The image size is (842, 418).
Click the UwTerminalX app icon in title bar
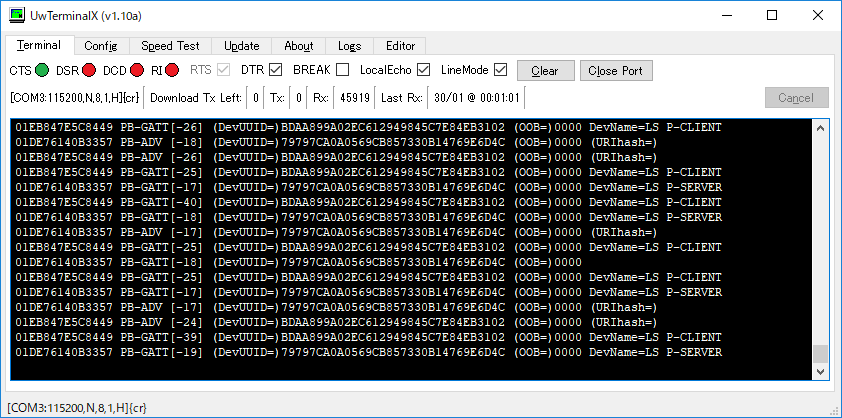tap(18, 15)
